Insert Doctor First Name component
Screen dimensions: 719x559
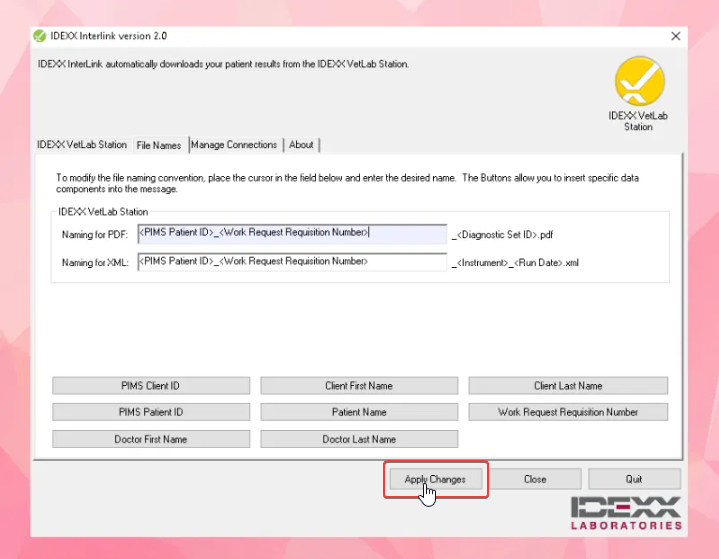pyautogui.click(x=151, y=439)
